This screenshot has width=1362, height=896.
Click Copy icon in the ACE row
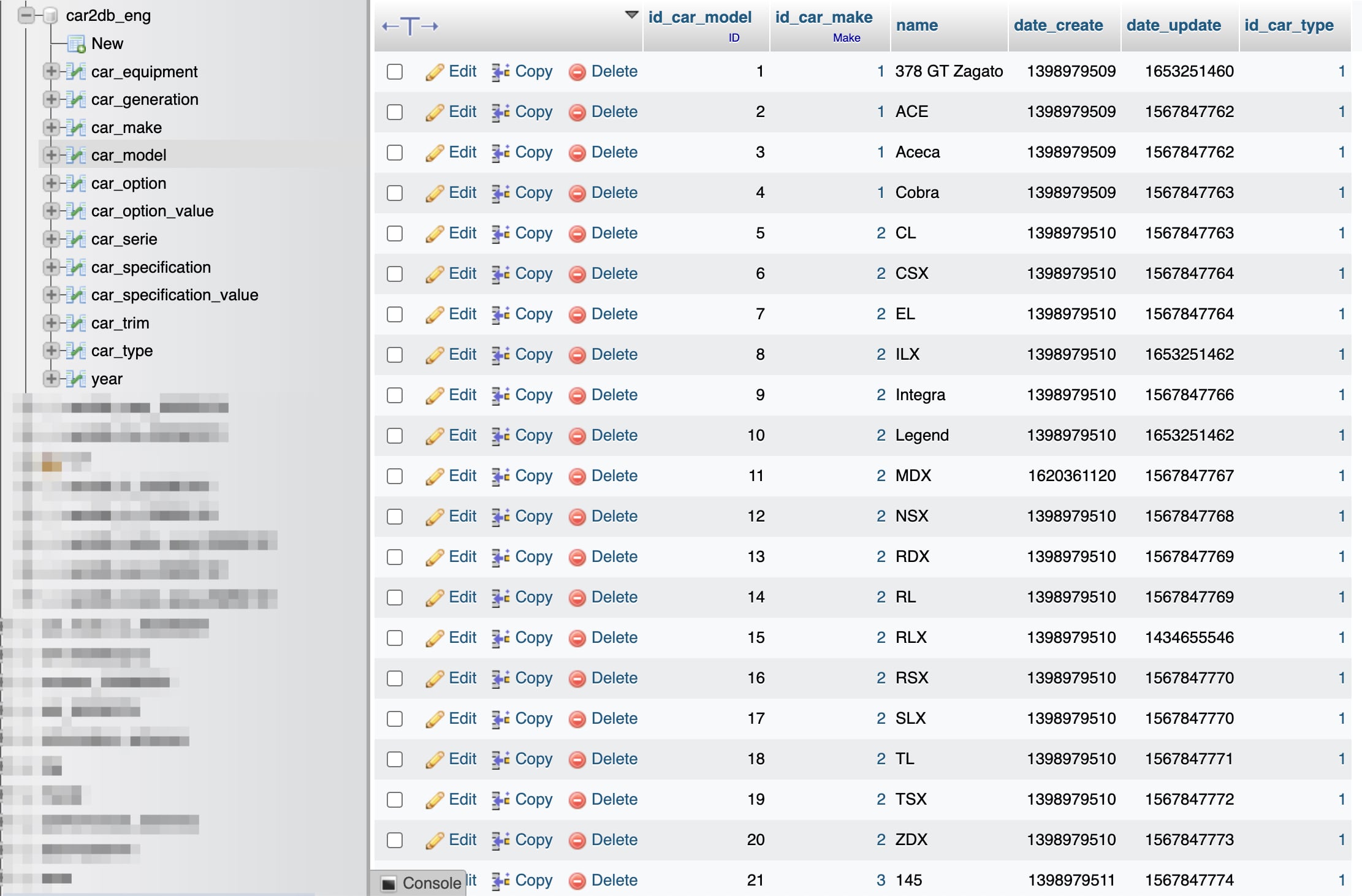coord(500,112)
